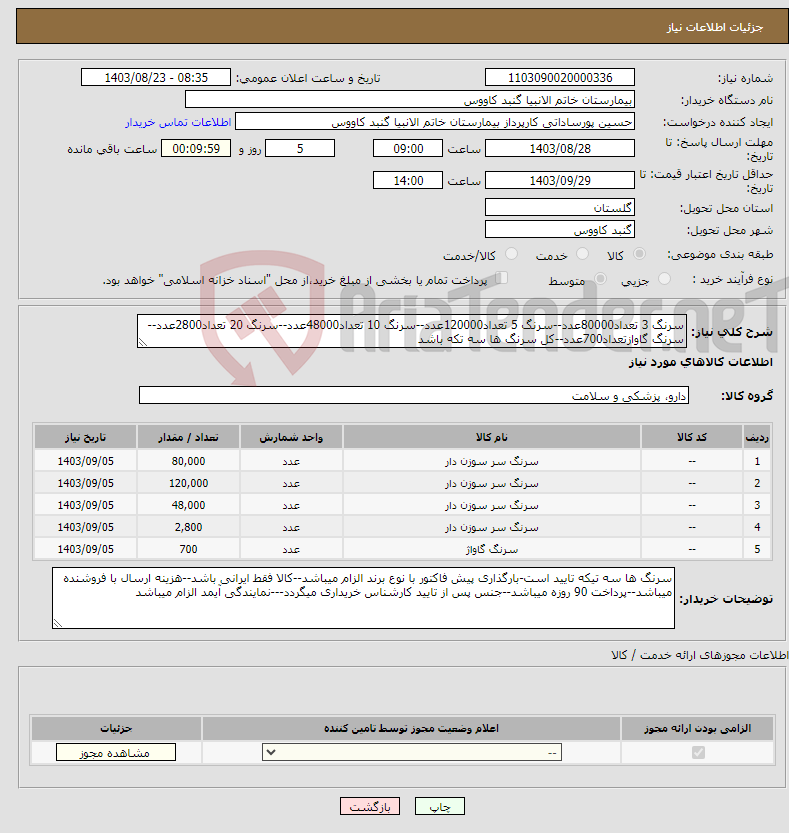Select the کالا radio button
Screen dimensions: 789x833
tap(640, 254)
